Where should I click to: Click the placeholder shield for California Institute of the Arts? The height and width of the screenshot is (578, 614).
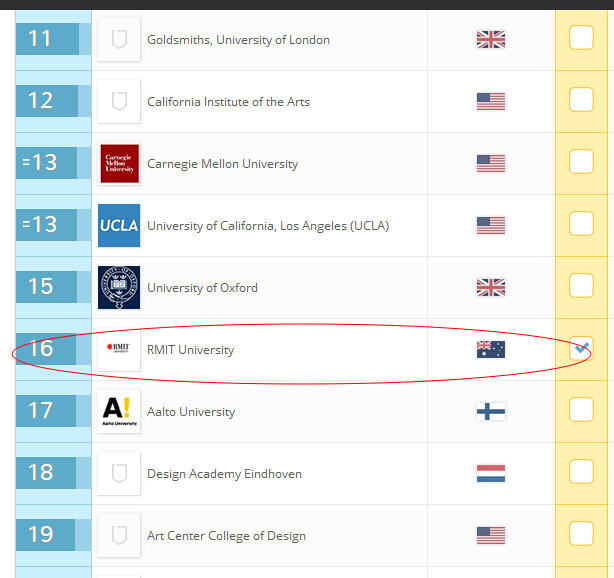pos(119,101)
